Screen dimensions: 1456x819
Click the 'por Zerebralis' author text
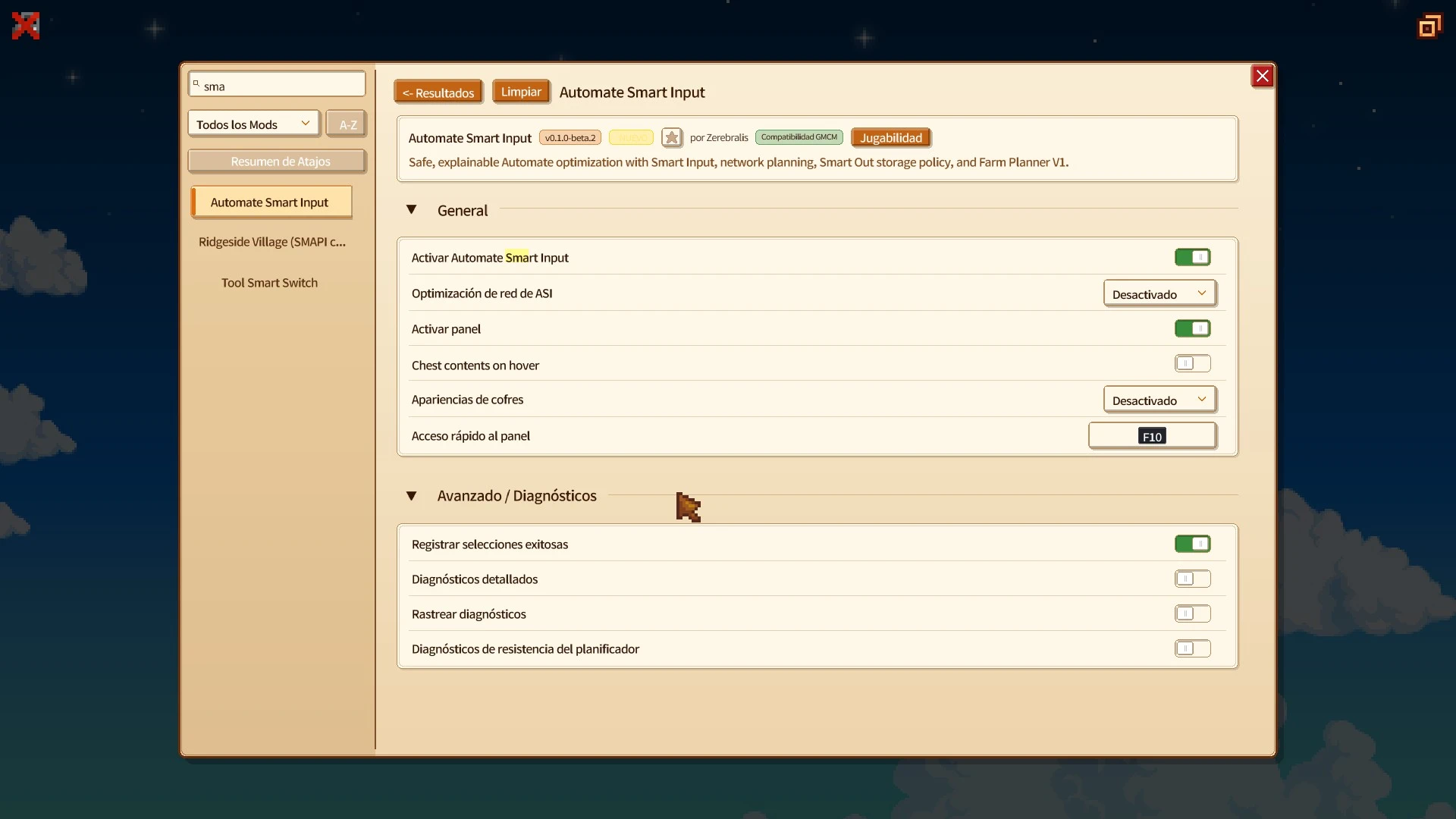click(719, 138)
